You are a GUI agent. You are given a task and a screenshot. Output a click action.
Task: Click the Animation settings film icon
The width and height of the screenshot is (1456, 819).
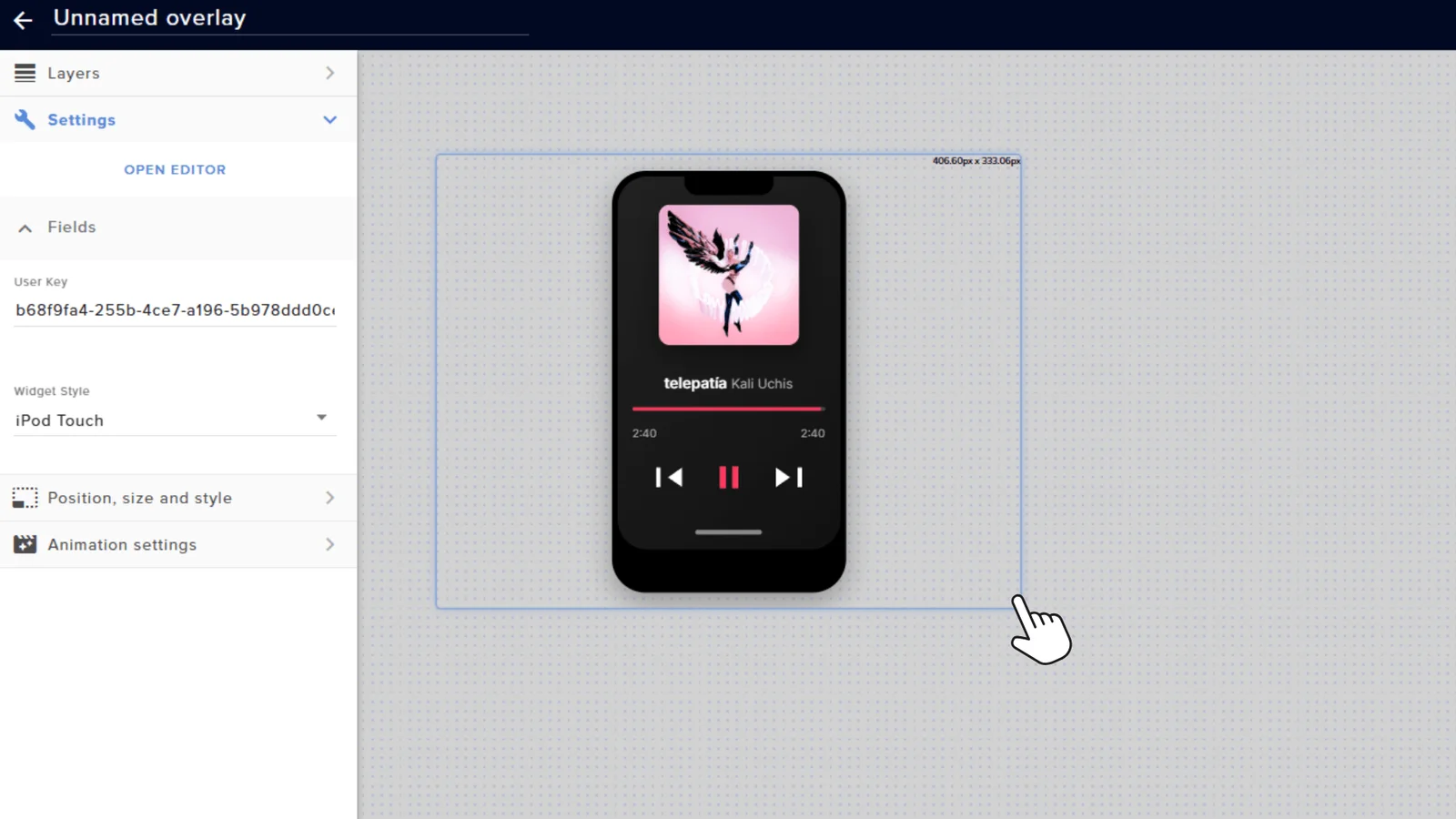coord(25,544)
